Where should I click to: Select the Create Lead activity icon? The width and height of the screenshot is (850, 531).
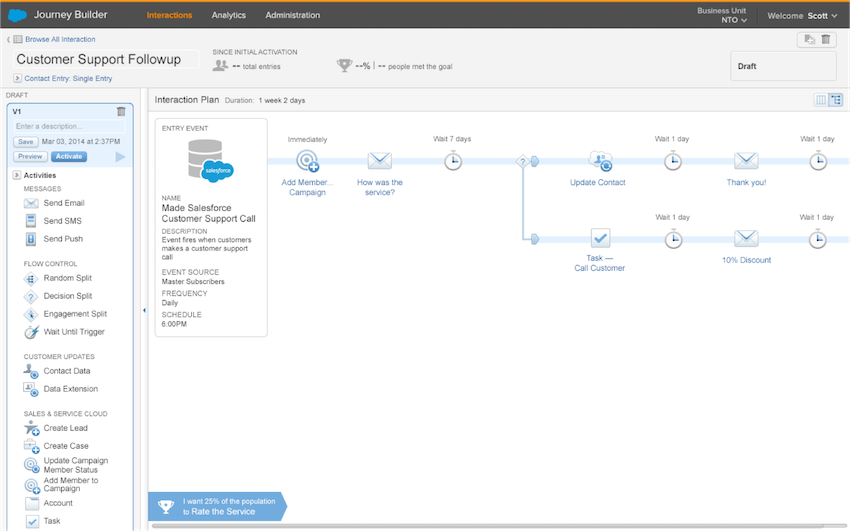[x=31, y=428]
